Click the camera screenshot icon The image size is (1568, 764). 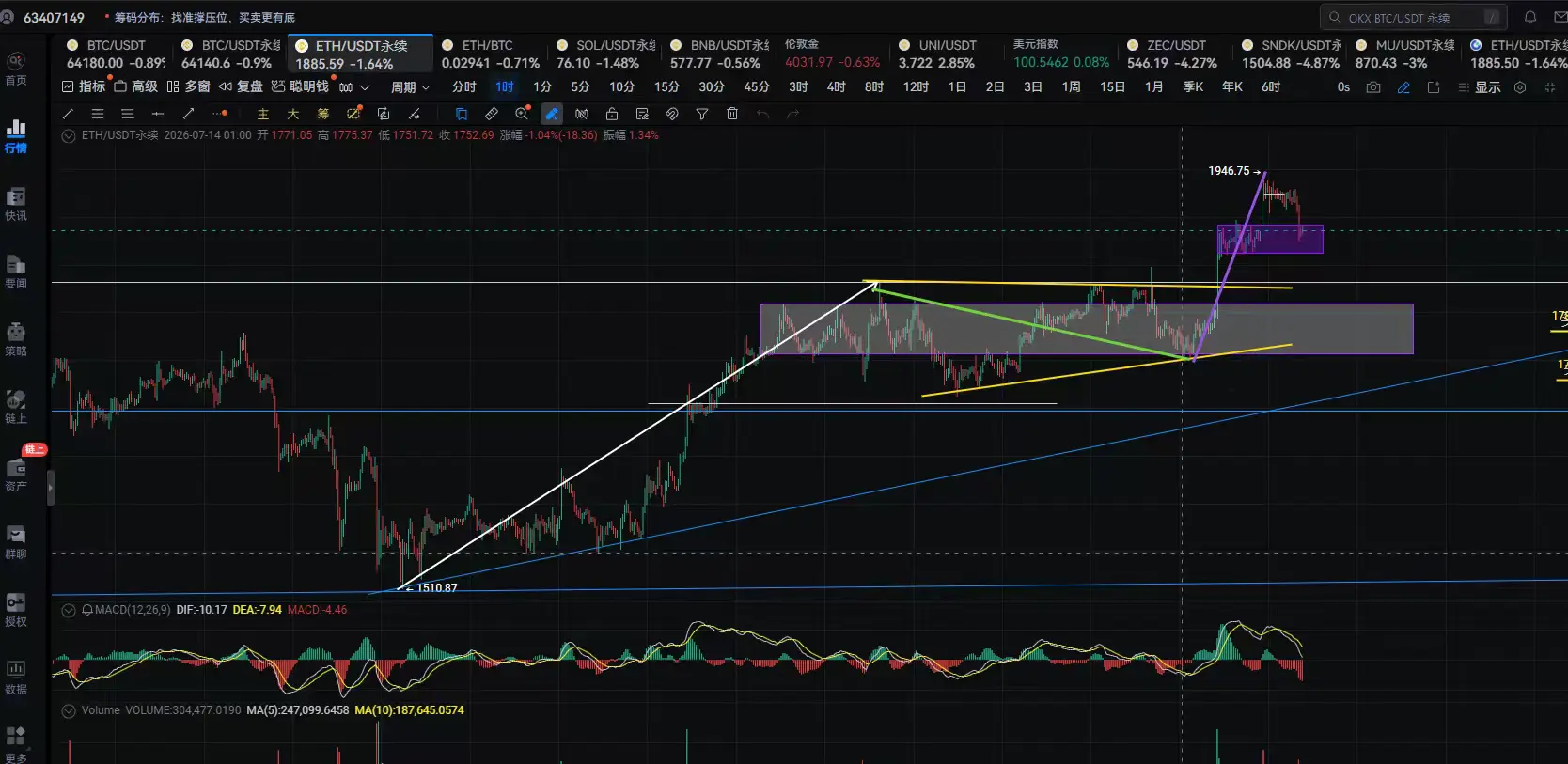point(1373,87)
